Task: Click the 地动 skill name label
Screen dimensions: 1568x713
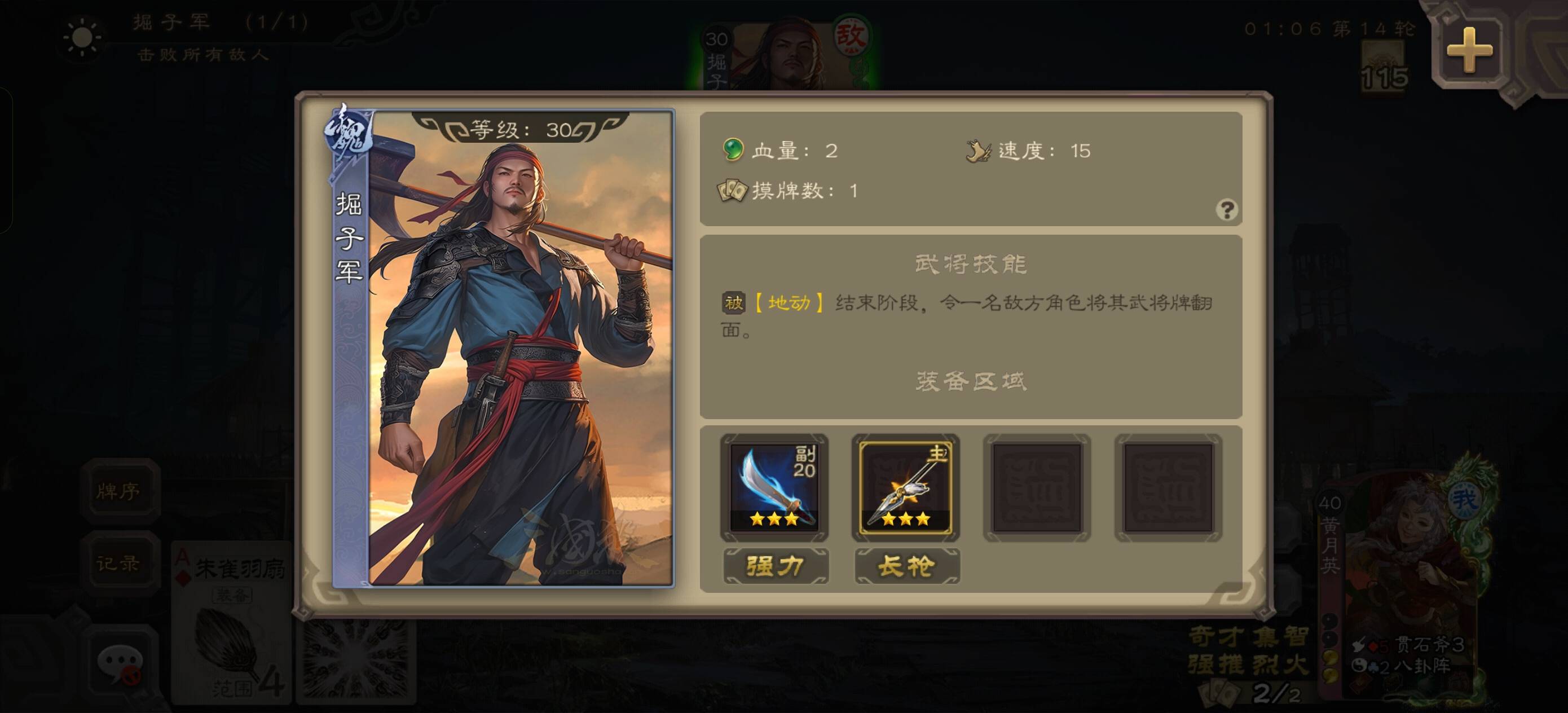Action: (x=789, y=302)
